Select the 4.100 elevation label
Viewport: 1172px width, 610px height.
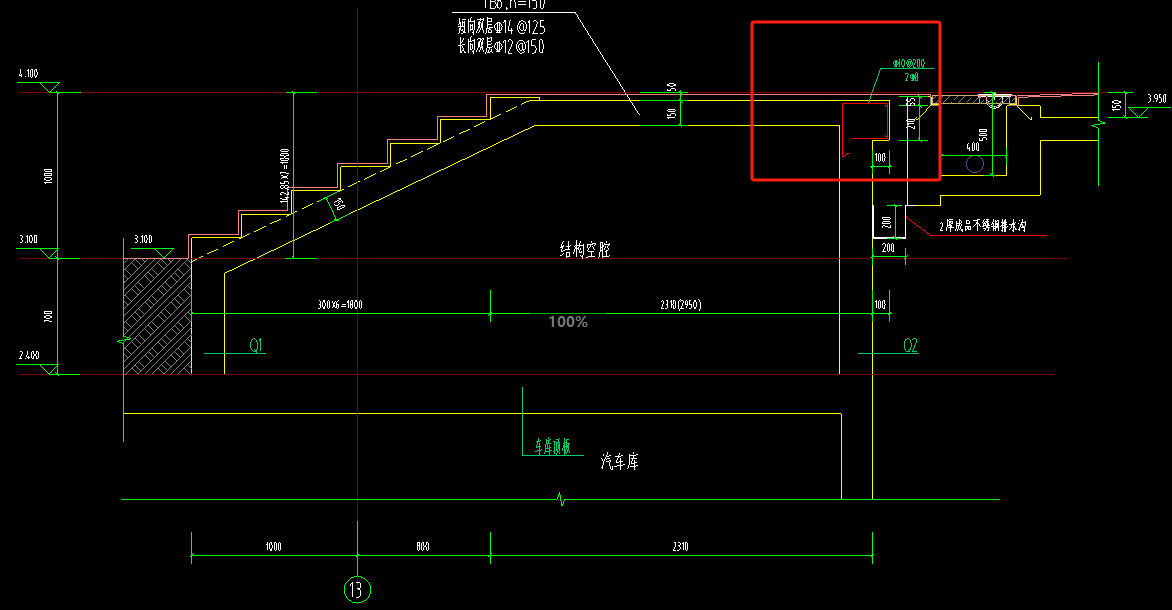click(x=28, y=73)
